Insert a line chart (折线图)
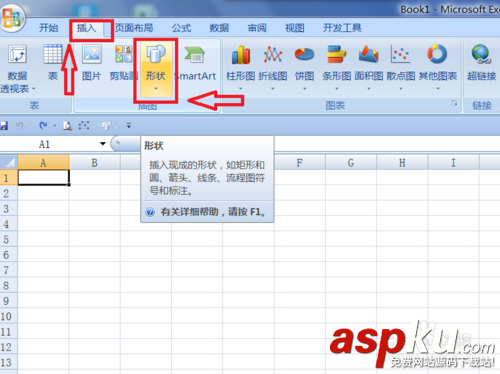Image resolution: width=500 pixels, height=374 pixels. click(x=273, y=62)
